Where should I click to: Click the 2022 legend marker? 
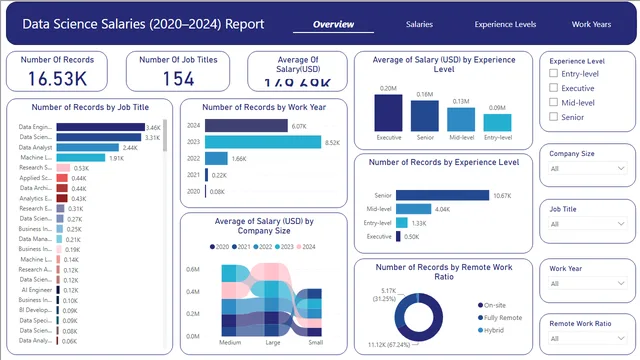coord(256,247)
